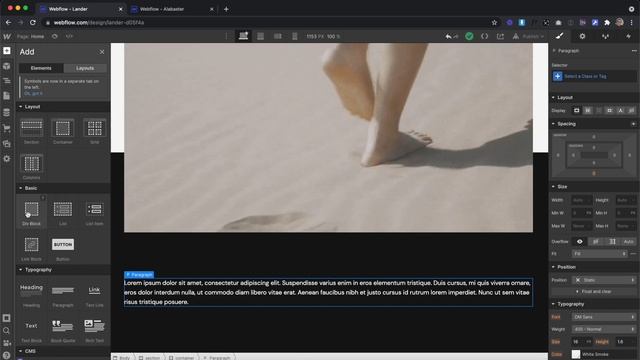The width and height of the screenshot is (640, 360).
Task: Switch to the Layouts tab
Action: (85, 68)
